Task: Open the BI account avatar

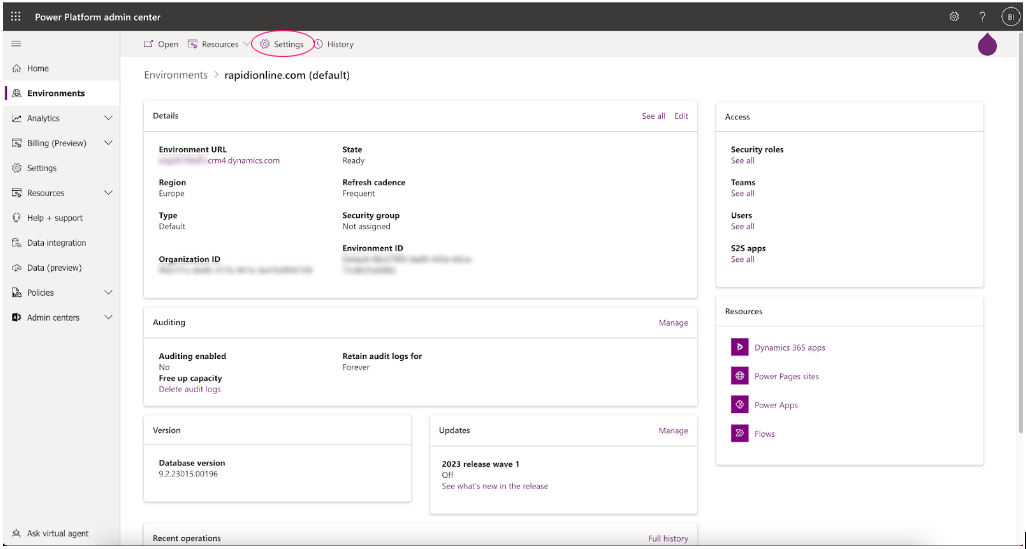Action: (1011, 17)
